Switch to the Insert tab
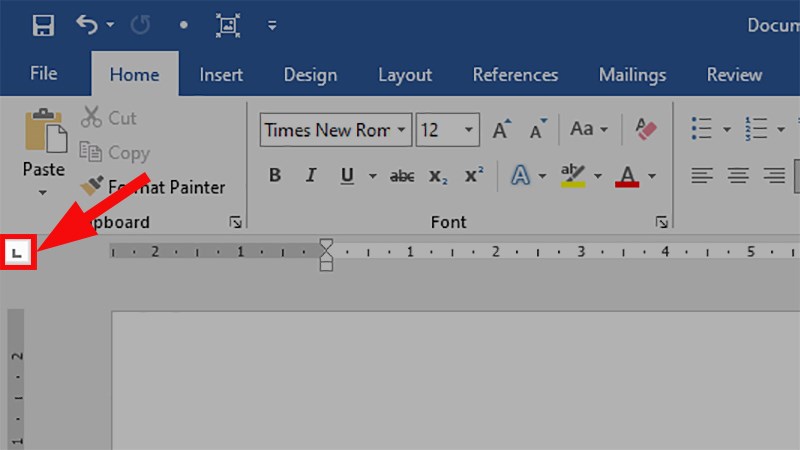Viewport: 800px width, 450px height. click(221, 74)
